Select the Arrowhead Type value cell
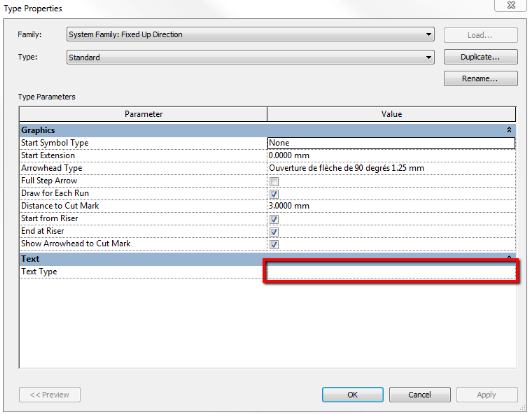Image resolution: width=528 pixels, height=414 pixels. (x=391, y=168)
